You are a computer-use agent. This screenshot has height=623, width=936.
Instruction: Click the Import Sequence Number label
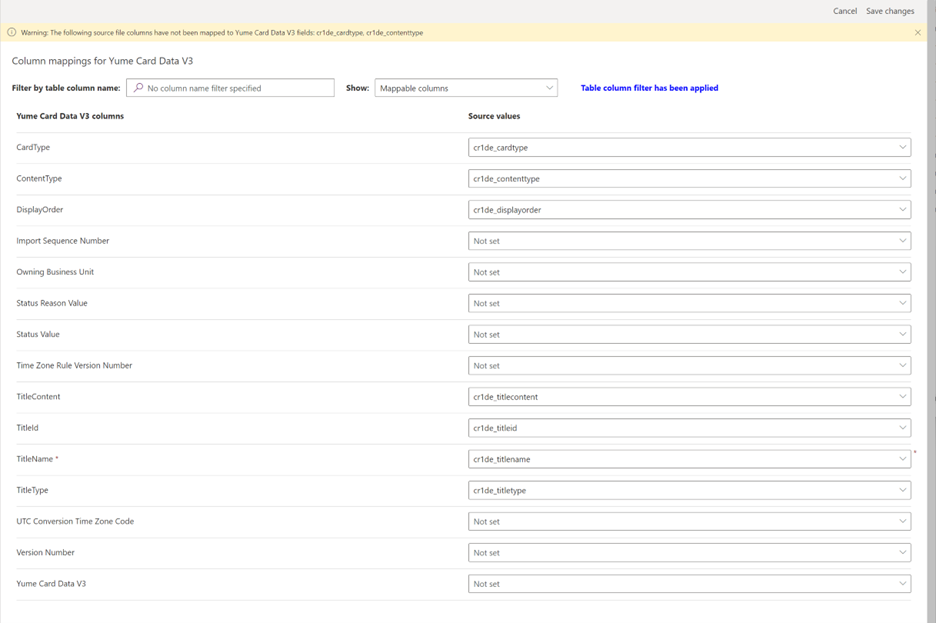coord(63,240)
